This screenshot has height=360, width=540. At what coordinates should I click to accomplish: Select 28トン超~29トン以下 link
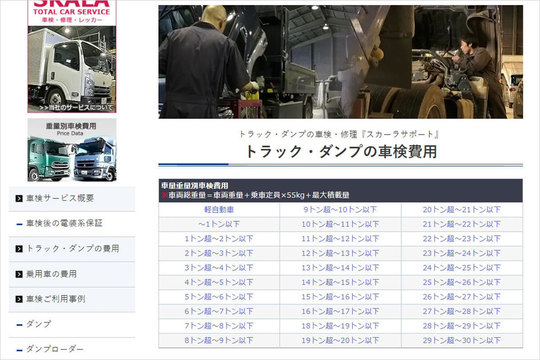(x=462, y=326)
